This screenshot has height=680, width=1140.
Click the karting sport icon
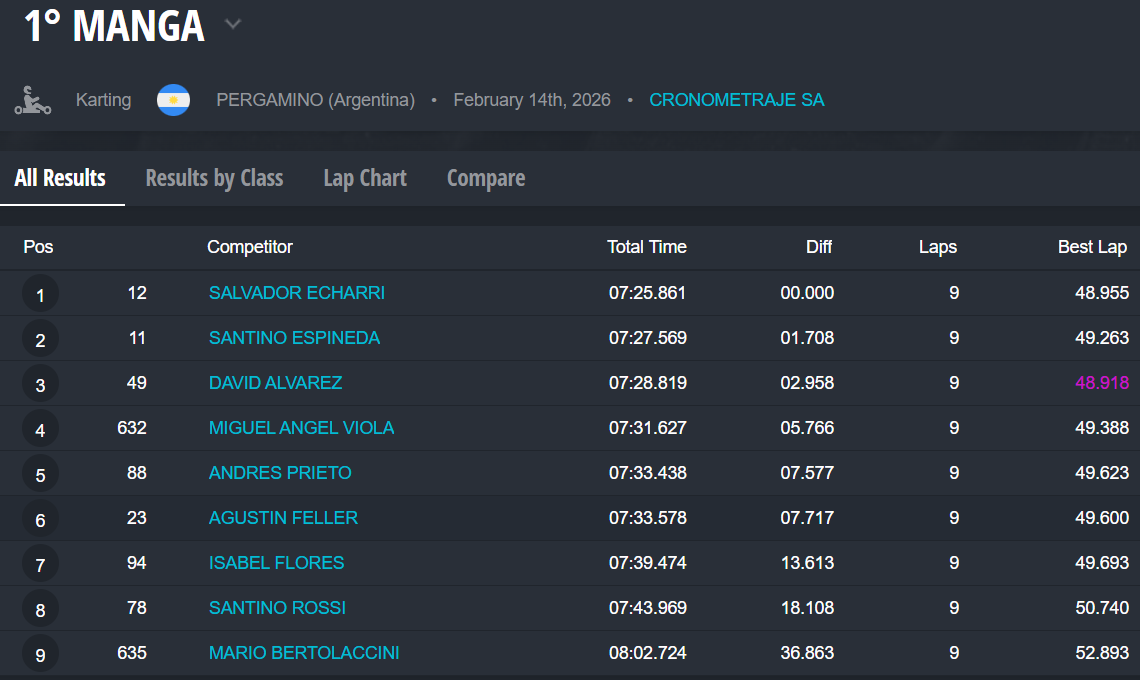coord(33,100)
